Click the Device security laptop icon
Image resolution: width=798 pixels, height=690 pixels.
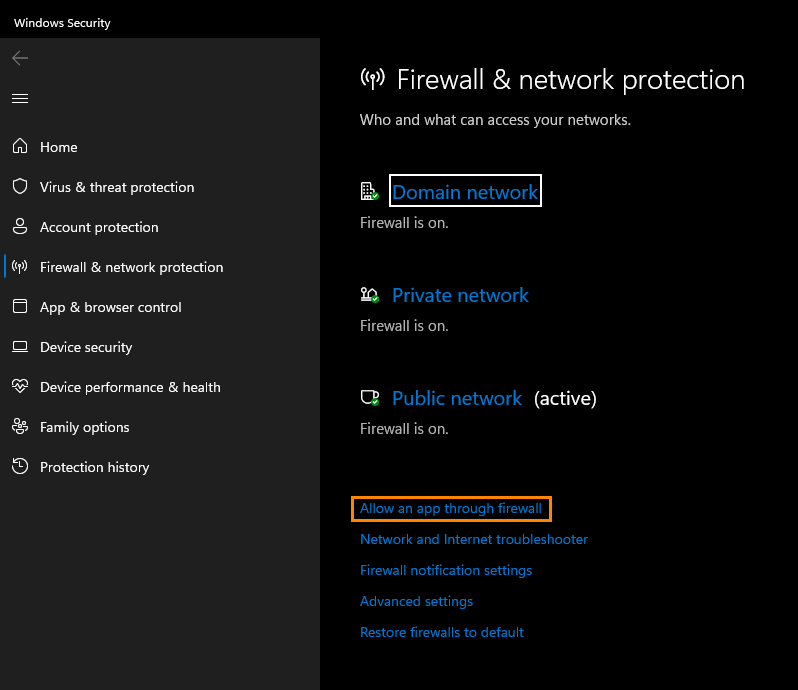coord(20,347)
